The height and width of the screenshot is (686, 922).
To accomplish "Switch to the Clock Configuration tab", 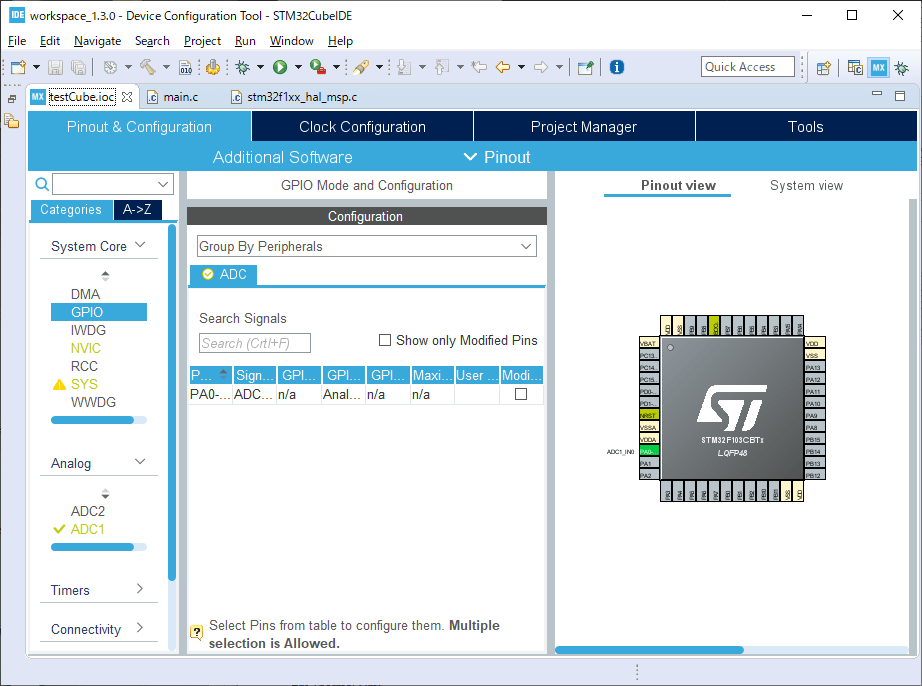I will point(361,126).
